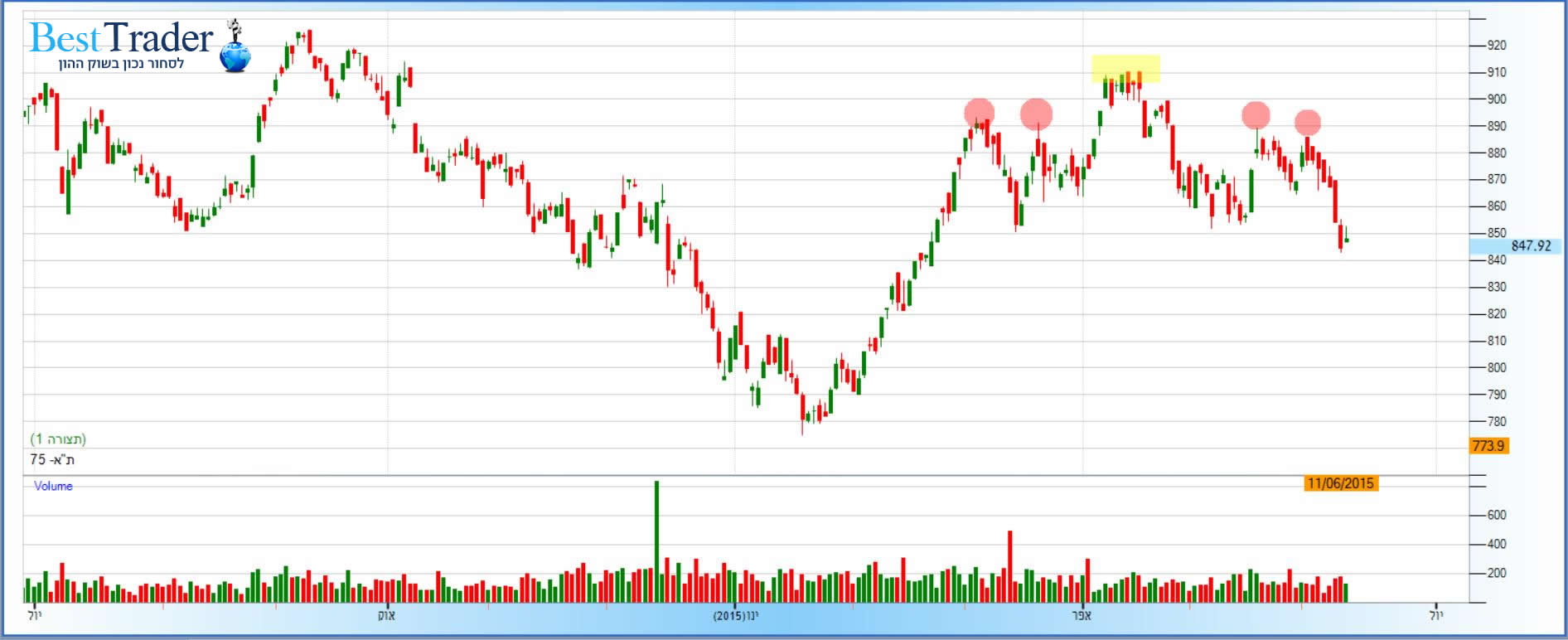Click the yellow highlighted rectangle at the peak
This screenshot has height=640, width=1568.
pos(1125,69)
